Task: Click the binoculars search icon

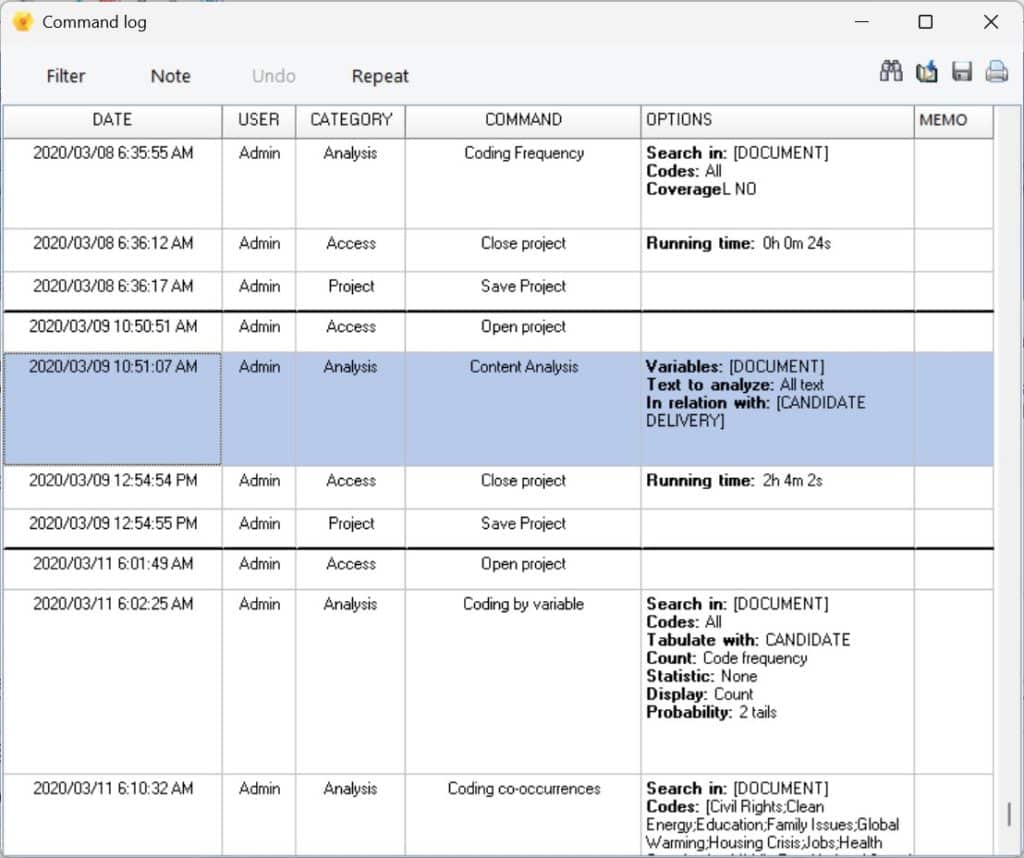Action: [x=891, y=71]
